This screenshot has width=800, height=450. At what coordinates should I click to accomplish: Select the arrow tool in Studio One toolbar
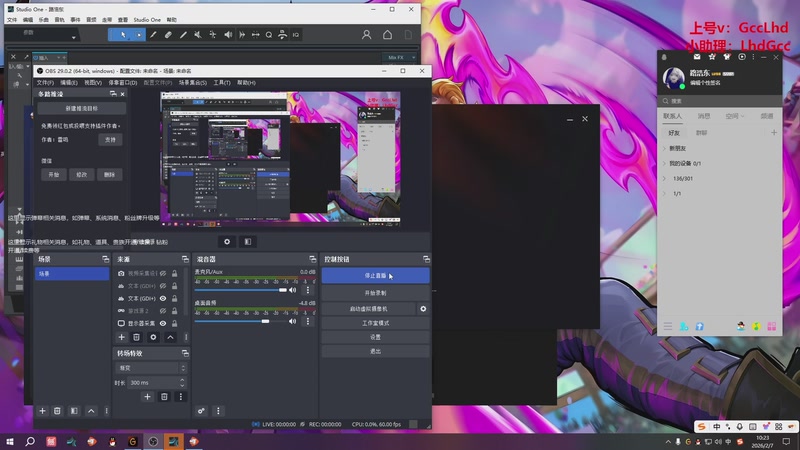(123, 35)
